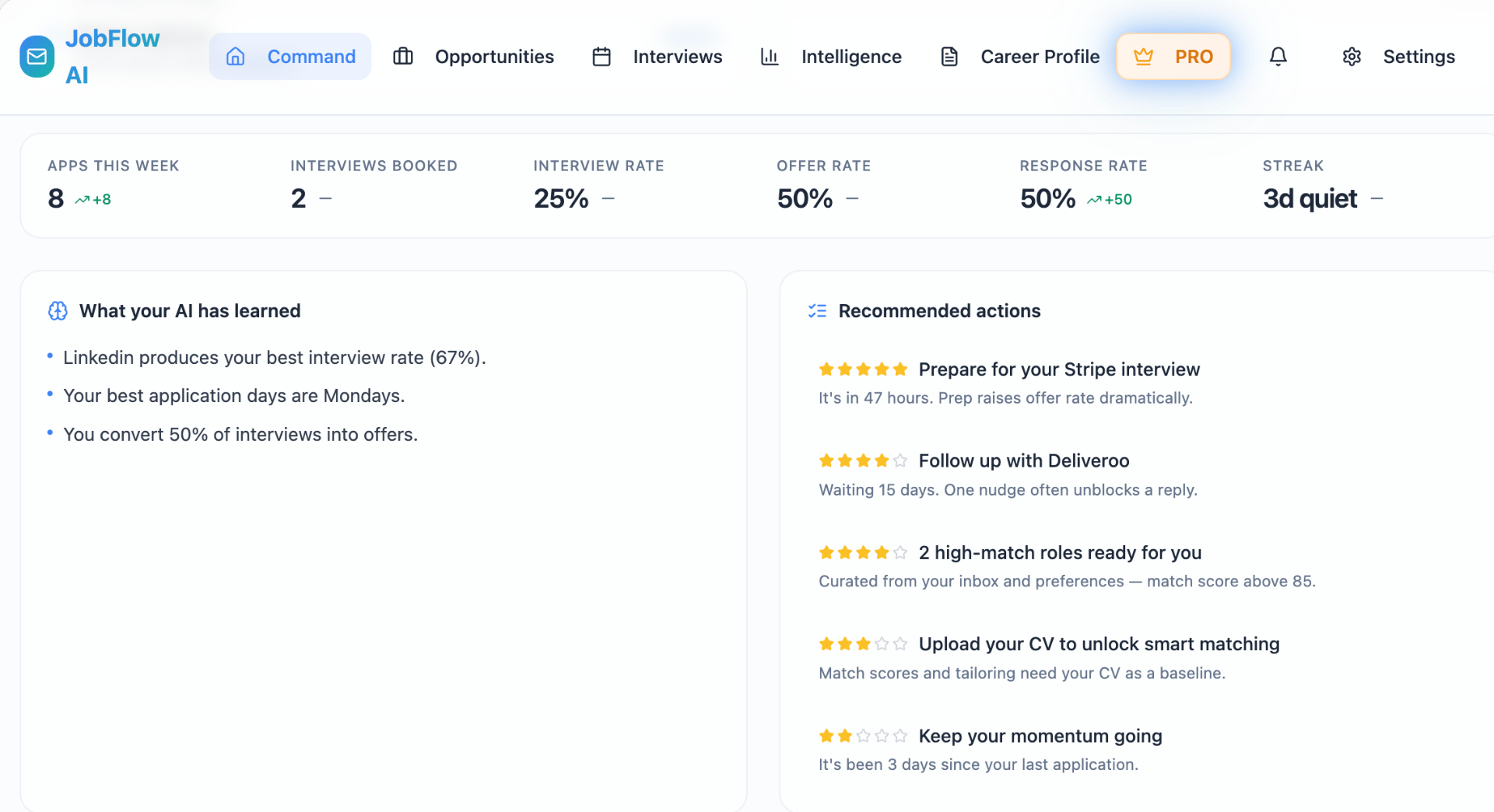Click the star rating on high-match roles
Screen dimensions: 1494x812
pos(863,553)
